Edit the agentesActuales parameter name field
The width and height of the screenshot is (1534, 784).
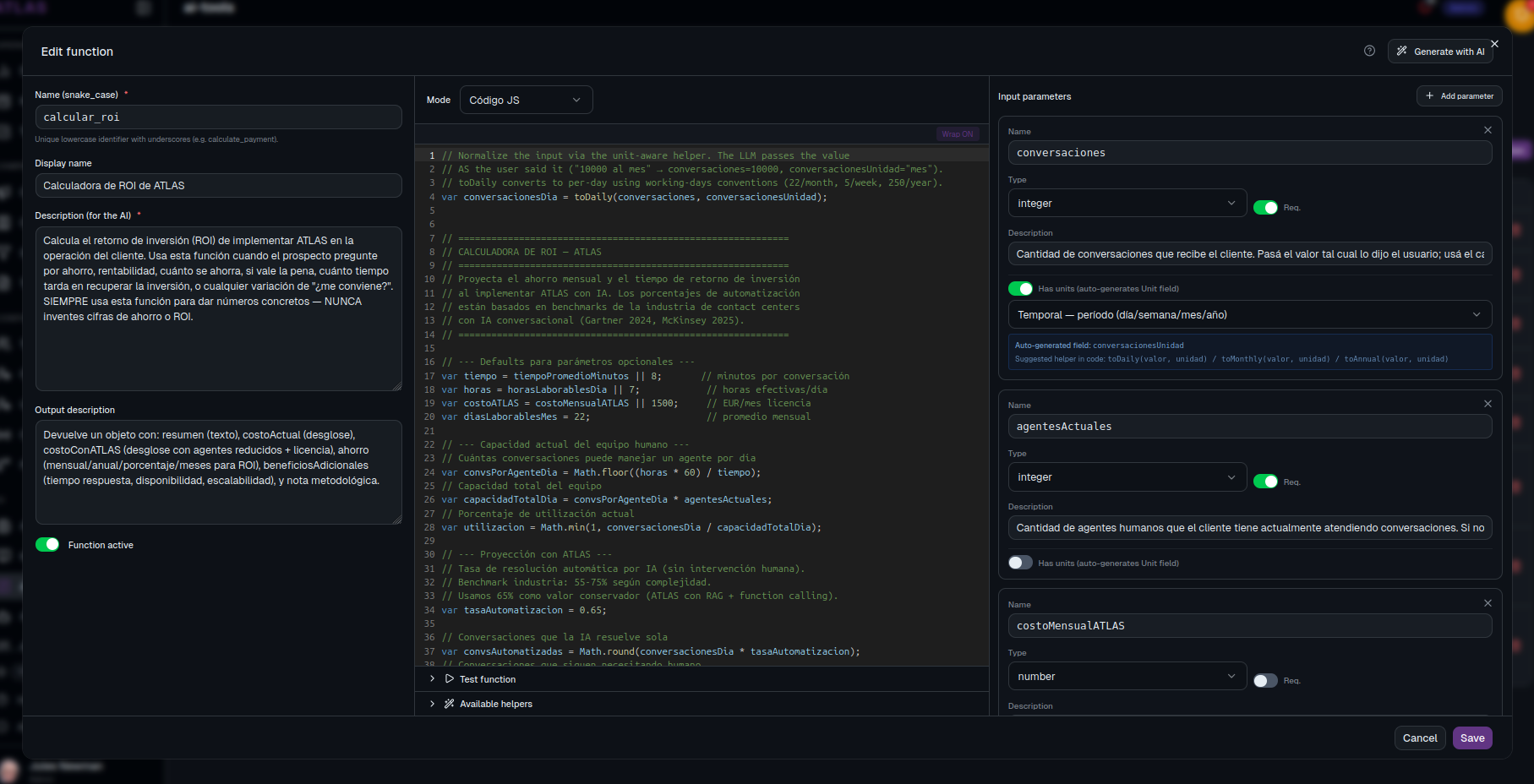point(1249,427)
